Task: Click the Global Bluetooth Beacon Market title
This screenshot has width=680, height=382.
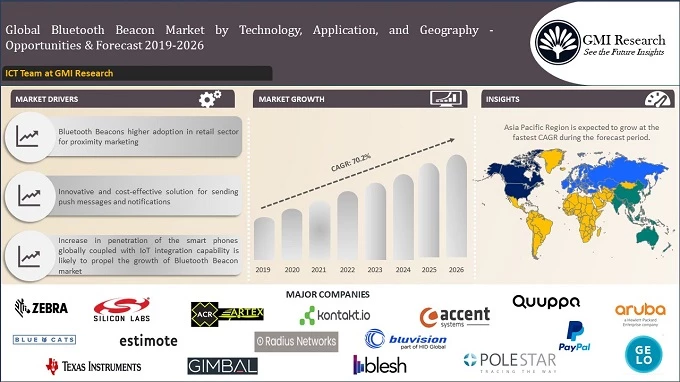Action: tap(249, 38)
